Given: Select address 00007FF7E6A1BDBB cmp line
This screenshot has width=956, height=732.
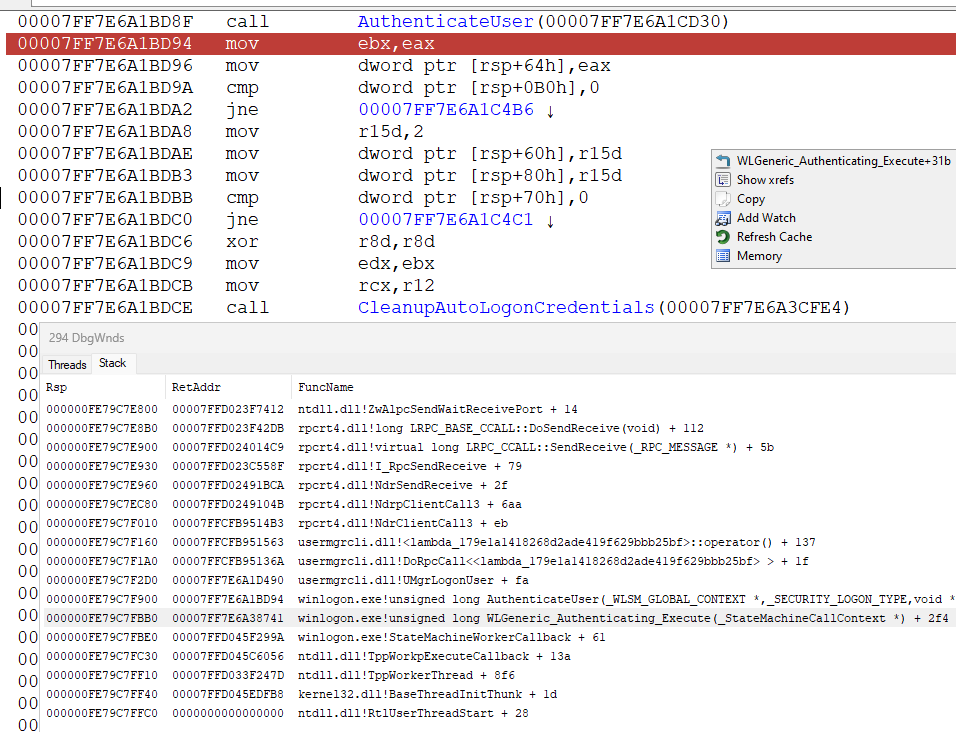Looking at the screenshot, I should pos(105,197).
